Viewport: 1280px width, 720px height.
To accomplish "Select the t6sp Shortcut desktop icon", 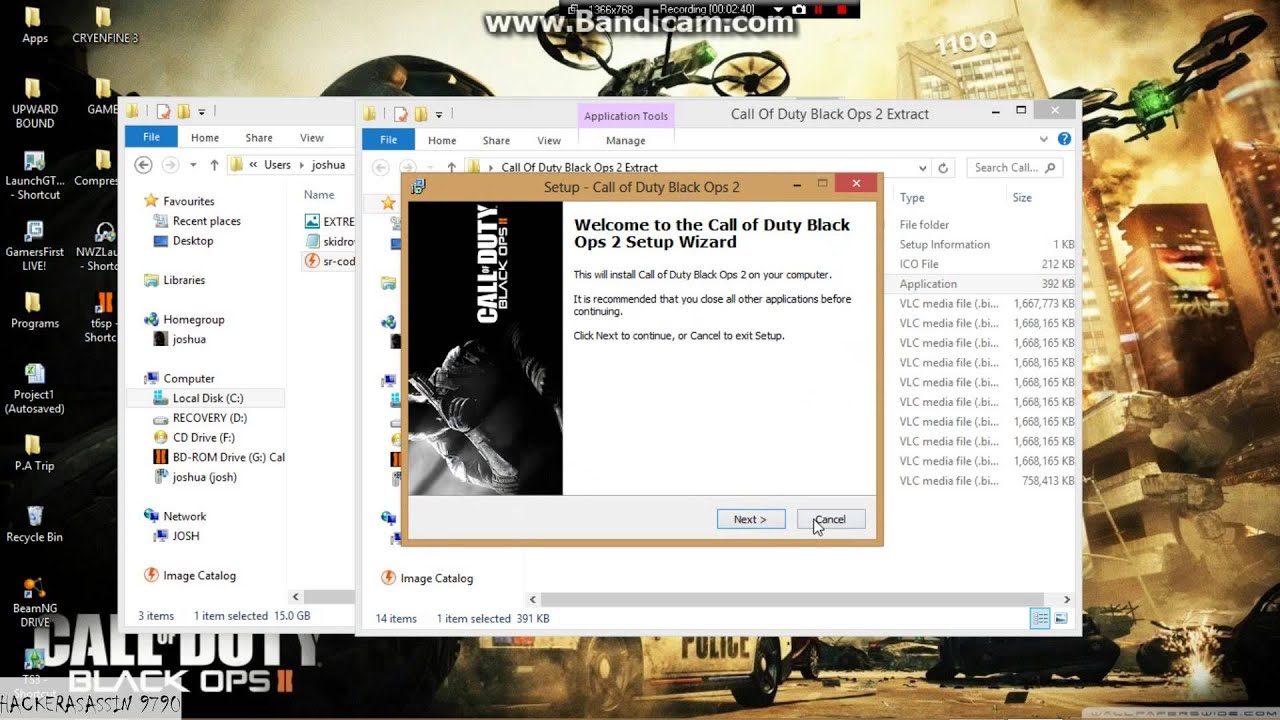I will pos(102,317).
